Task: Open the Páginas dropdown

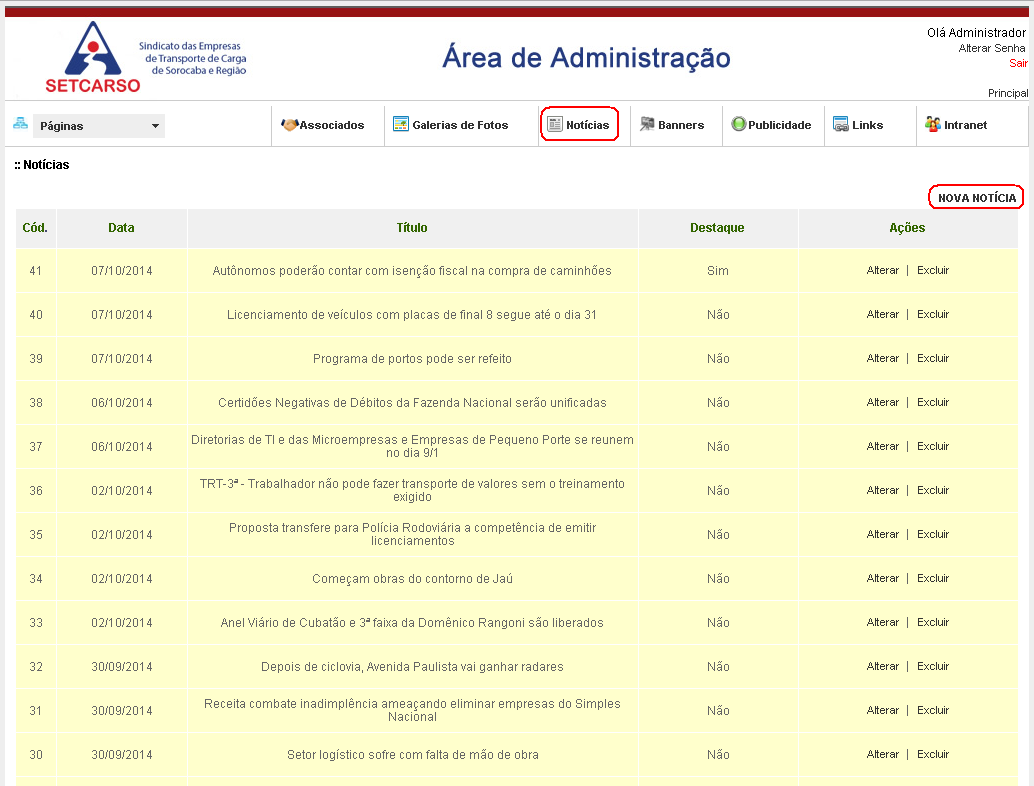Action: [99, 126]
